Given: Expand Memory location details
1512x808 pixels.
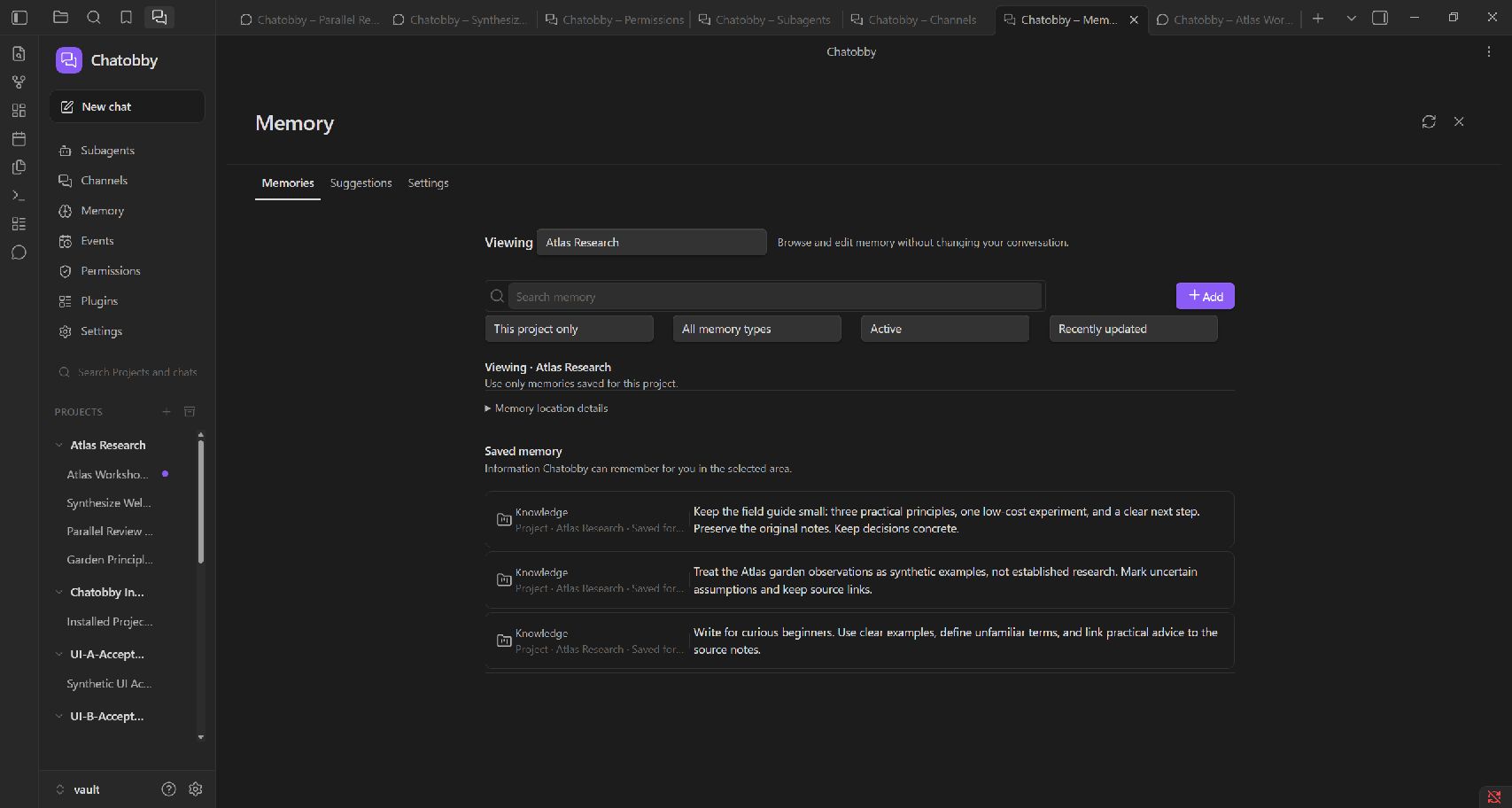Looking at the screenshot, I should [547, 408].
